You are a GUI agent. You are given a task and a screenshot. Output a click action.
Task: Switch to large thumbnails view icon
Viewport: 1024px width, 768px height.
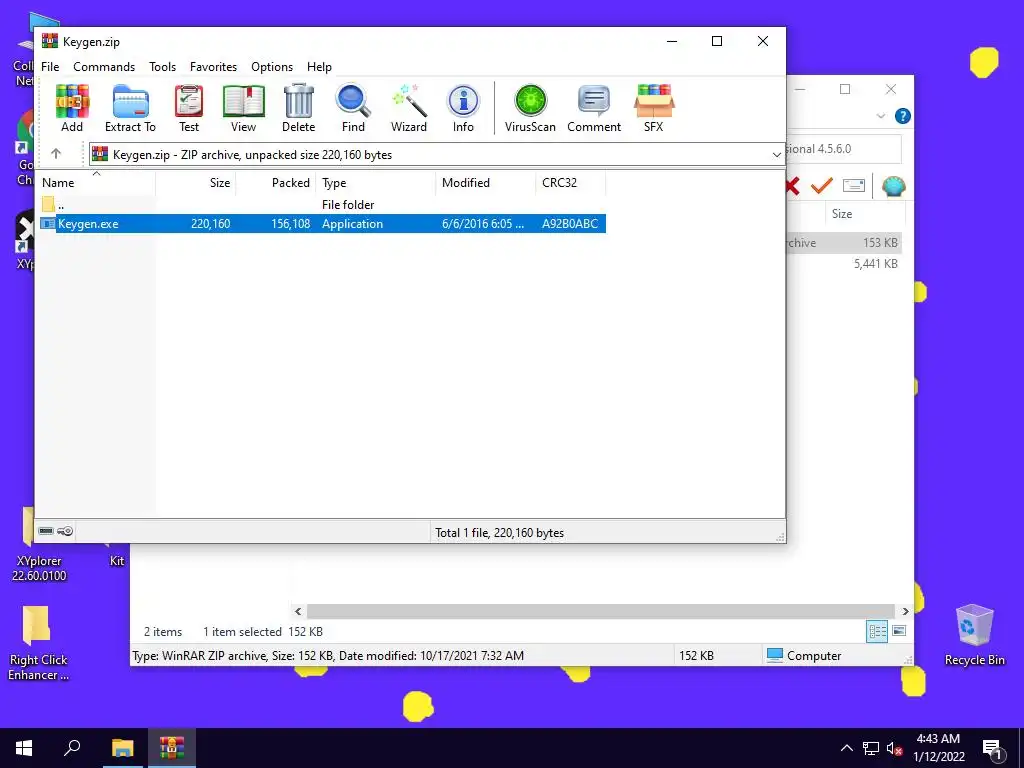click(x=899, y=631)
